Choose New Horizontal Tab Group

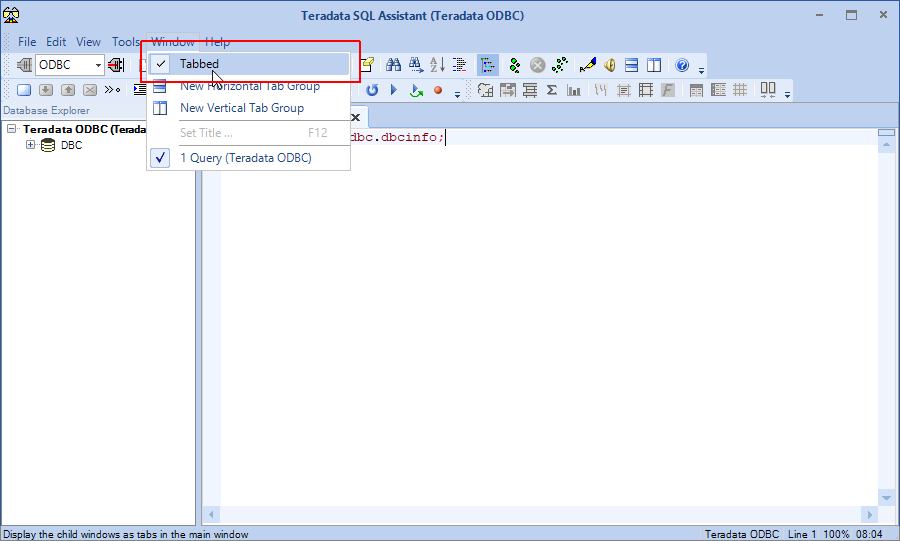tap(249, 86)
